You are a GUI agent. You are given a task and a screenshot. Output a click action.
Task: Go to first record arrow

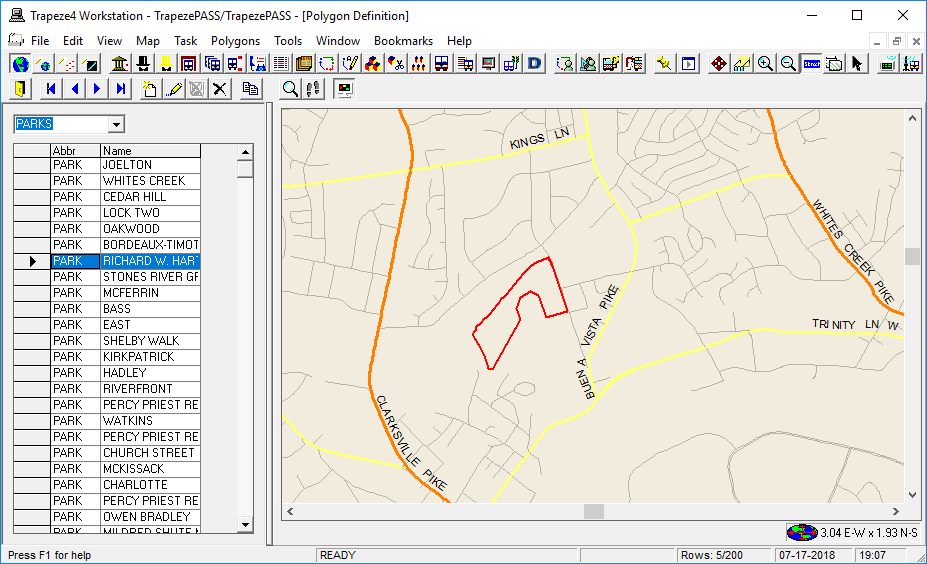(51, 89)
